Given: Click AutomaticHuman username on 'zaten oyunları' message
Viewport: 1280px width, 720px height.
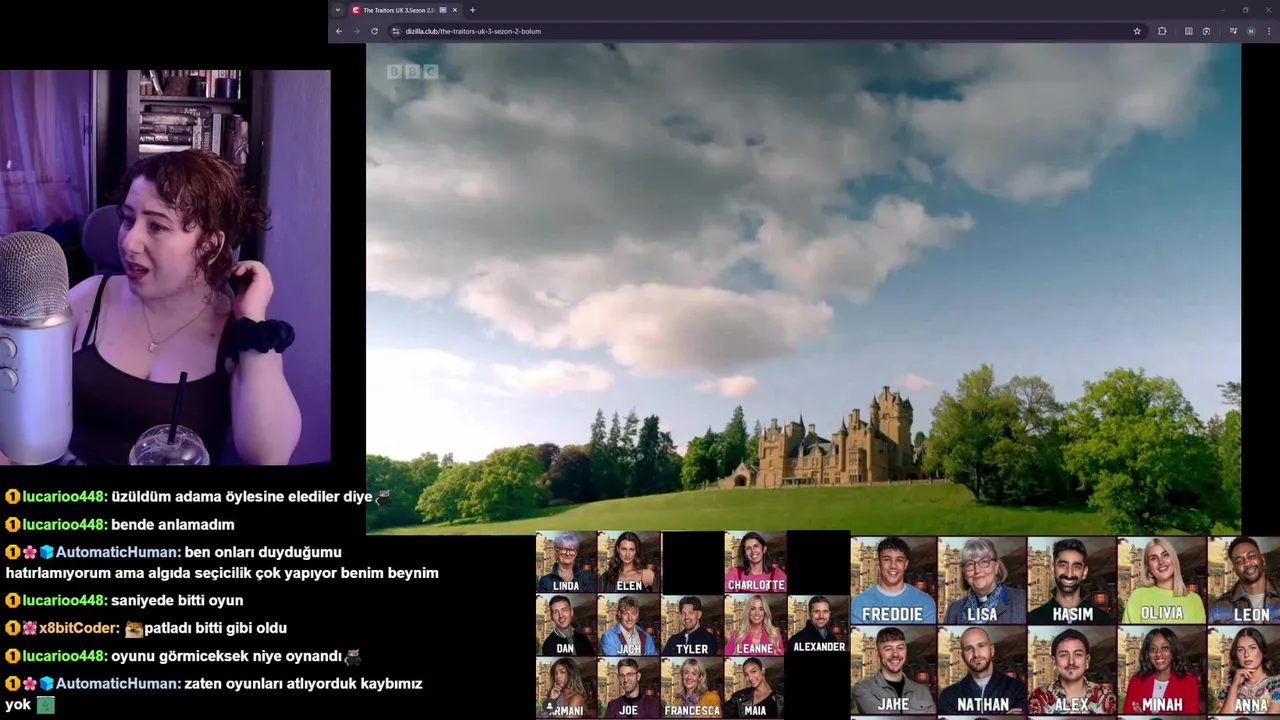Looking at the screenshot, I should pyautogui.click(x=118, y=684).
